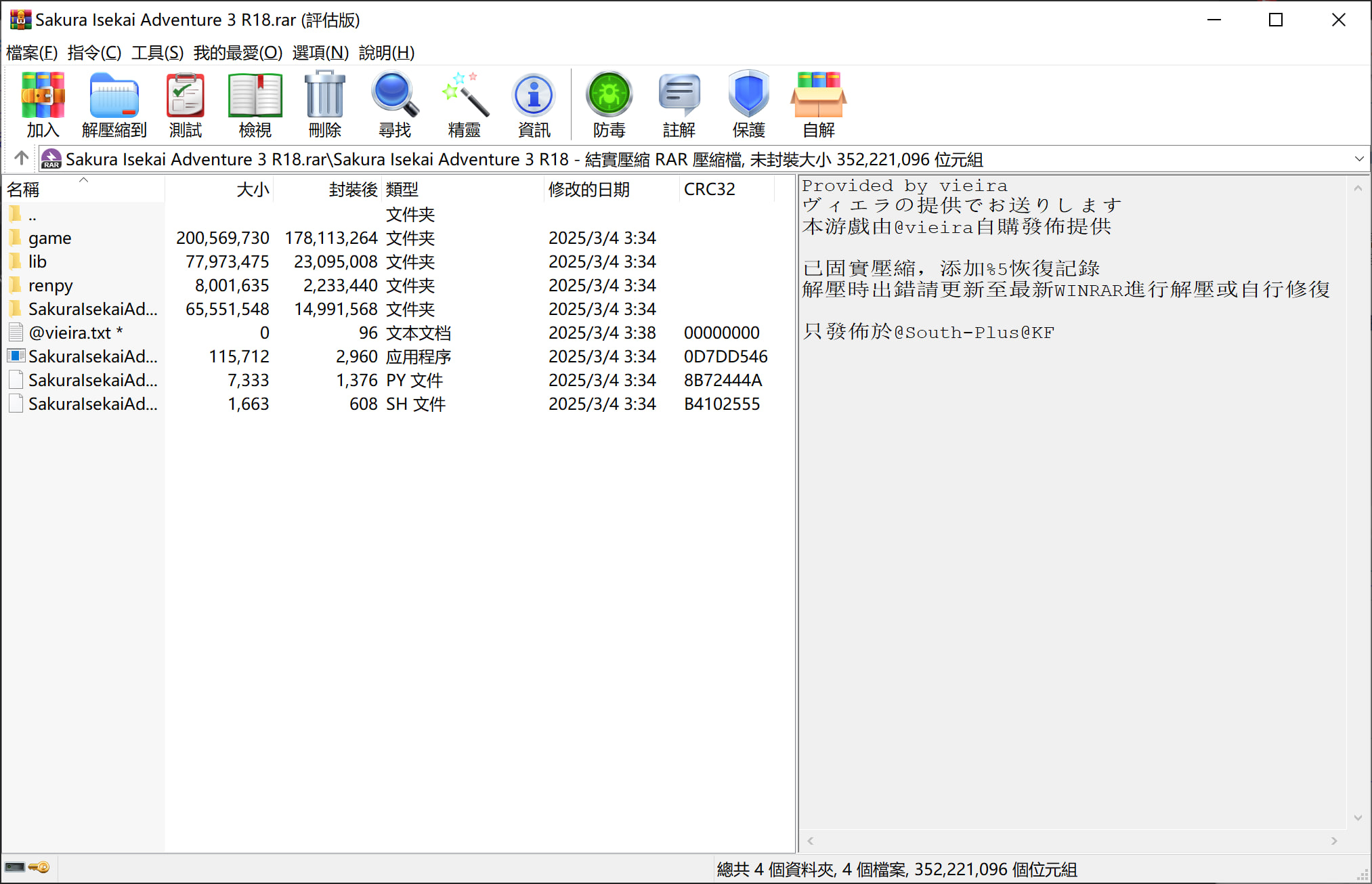The image size is (1372, 884).
Task: Open the 檔案(F) menu
Action: pos(32,53)
